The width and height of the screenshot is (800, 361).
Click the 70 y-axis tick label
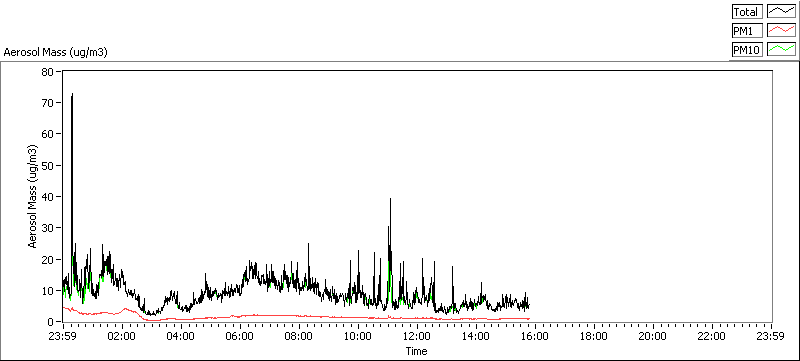[47, 103]
